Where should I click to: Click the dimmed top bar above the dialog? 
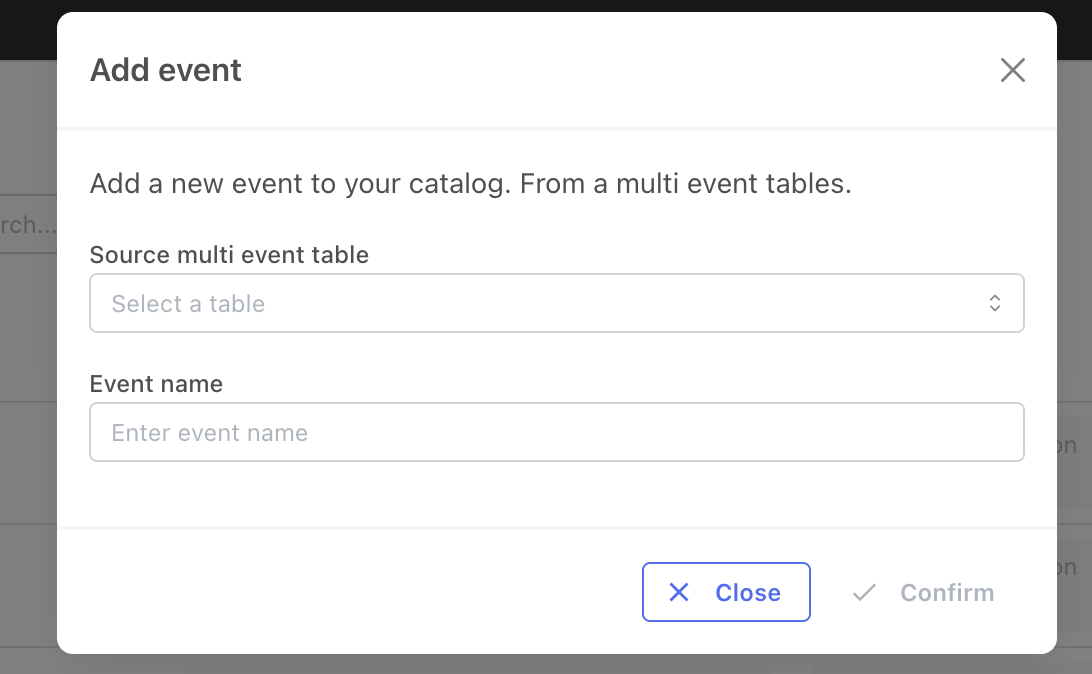coord(546,5)
